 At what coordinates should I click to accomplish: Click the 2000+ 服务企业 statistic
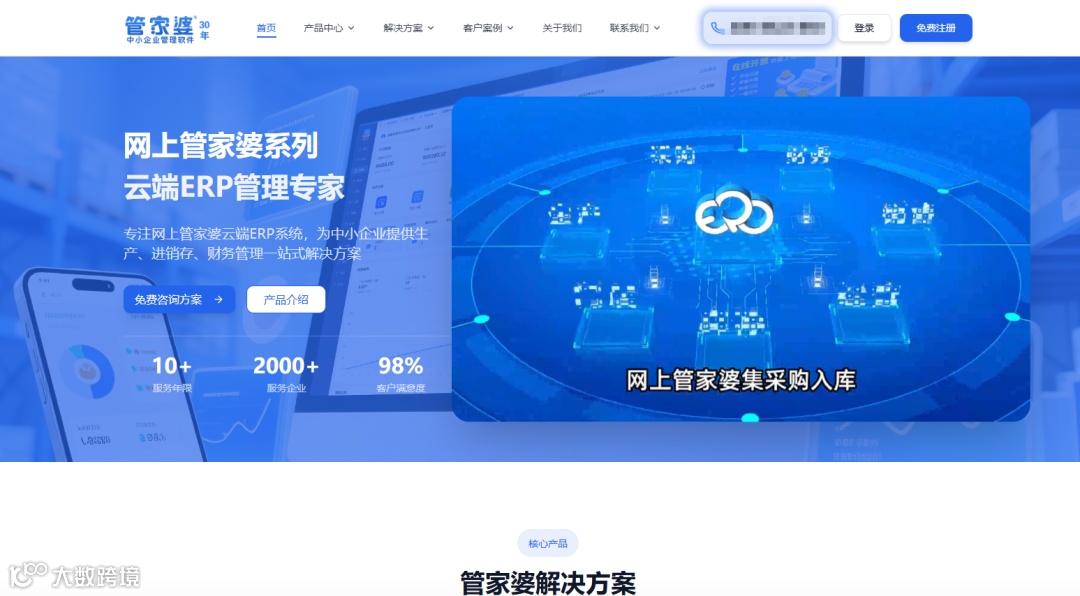click(286, 373)
